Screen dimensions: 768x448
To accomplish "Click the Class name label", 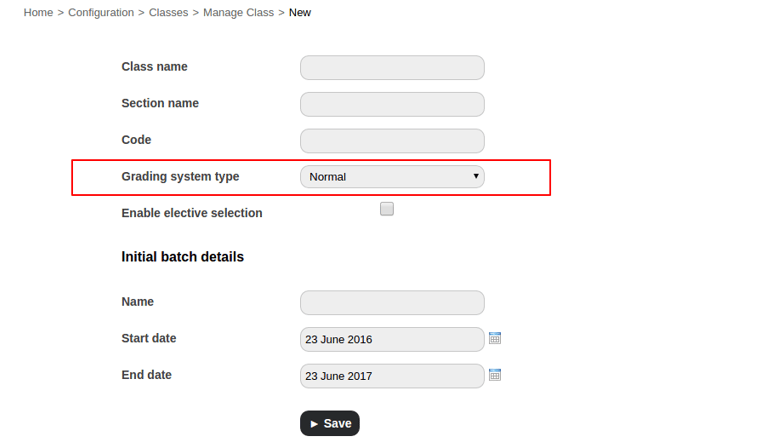I will pyautogui.click(x=154, y=67).
